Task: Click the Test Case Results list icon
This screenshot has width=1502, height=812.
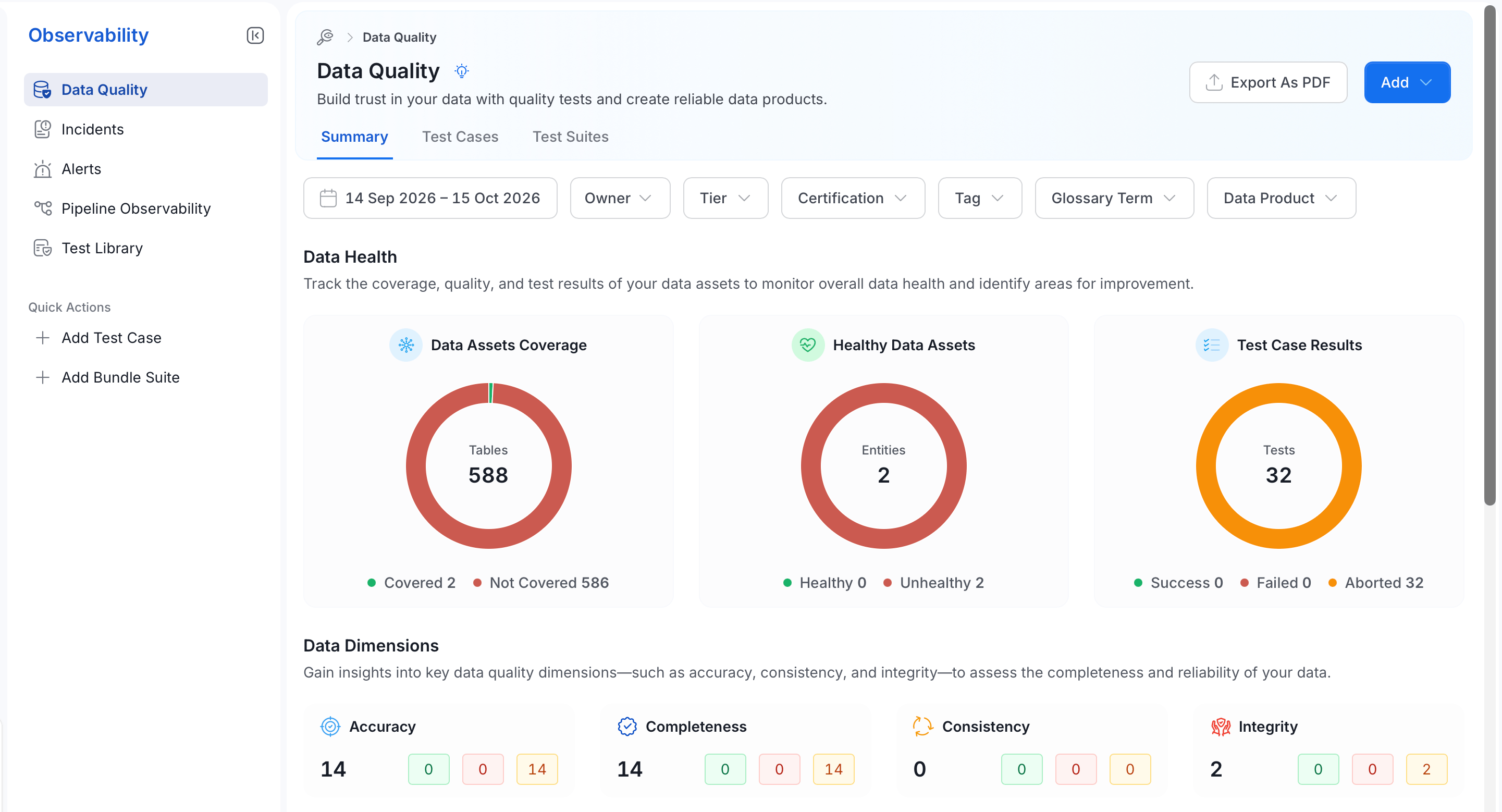Action: pyautogui.click(x=1212, y=345)
